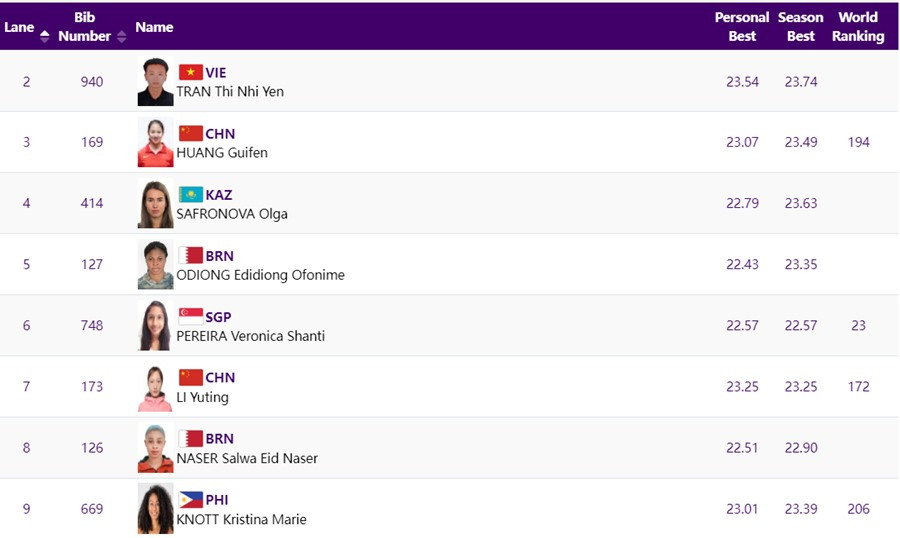Click the China flag beside LI Yuting
The image size is (900, 538).
click(190, 377)
